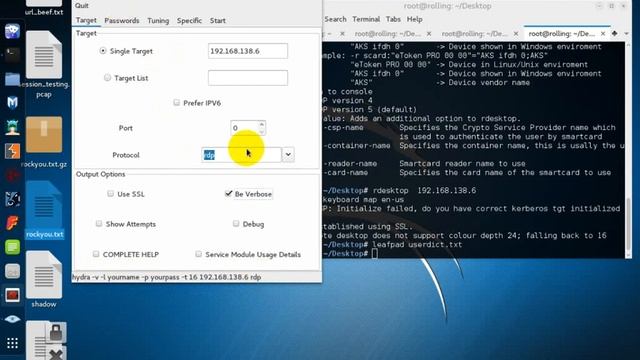Launch Armitage from the dock

12,127
